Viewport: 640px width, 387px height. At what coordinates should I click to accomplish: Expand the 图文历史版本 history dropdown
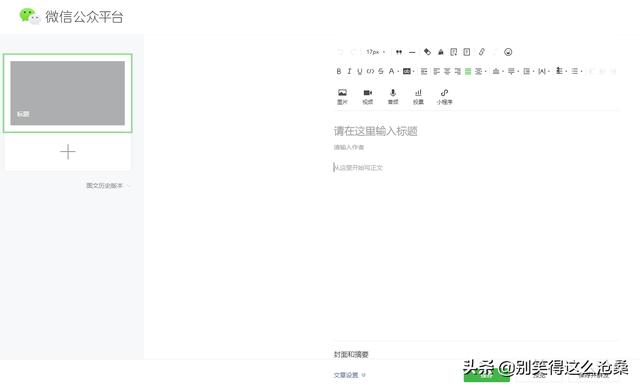click(108, 186)
